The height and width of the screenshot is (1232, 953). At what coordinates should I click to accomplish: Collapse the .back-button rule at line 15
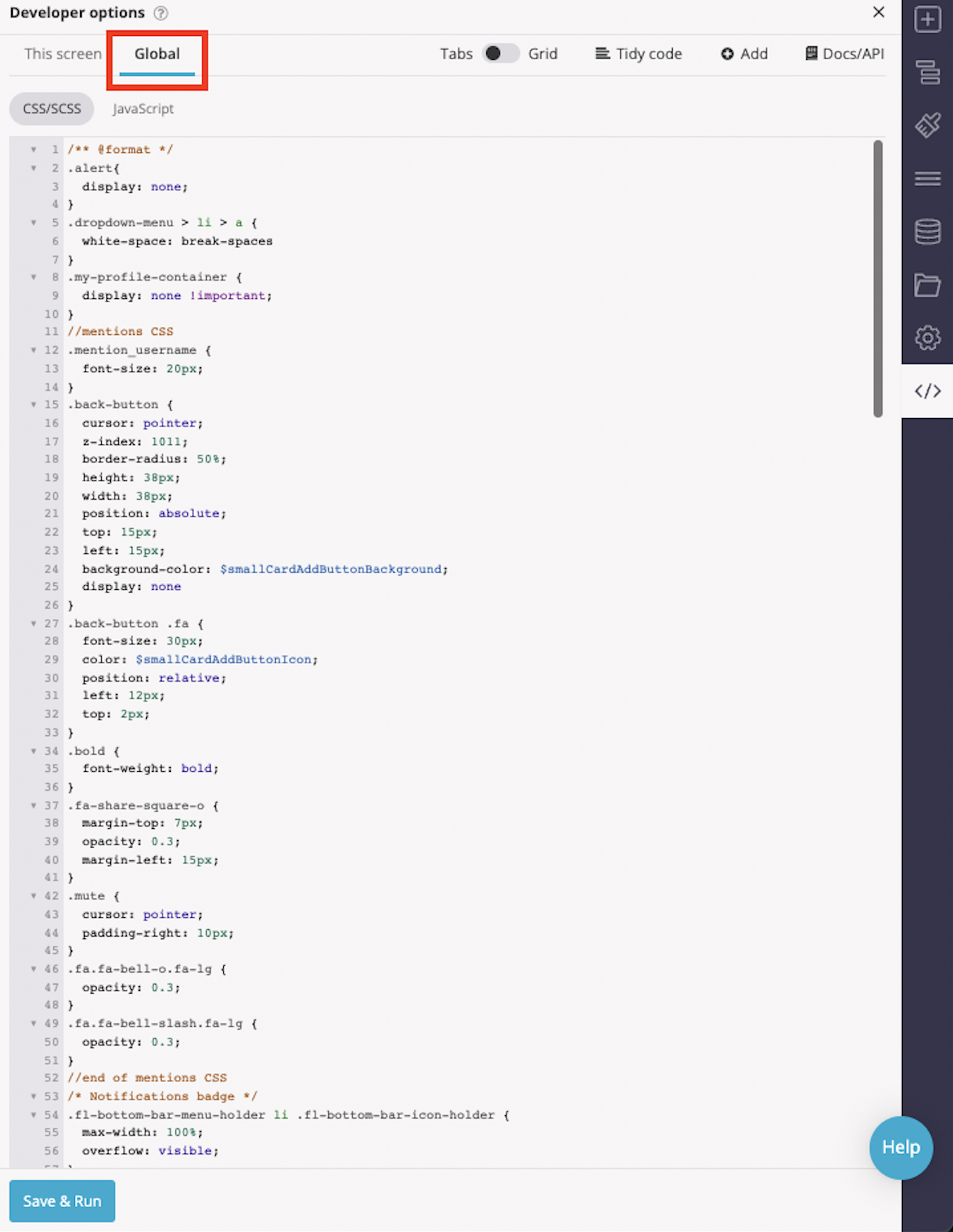[x=34, y=405]
